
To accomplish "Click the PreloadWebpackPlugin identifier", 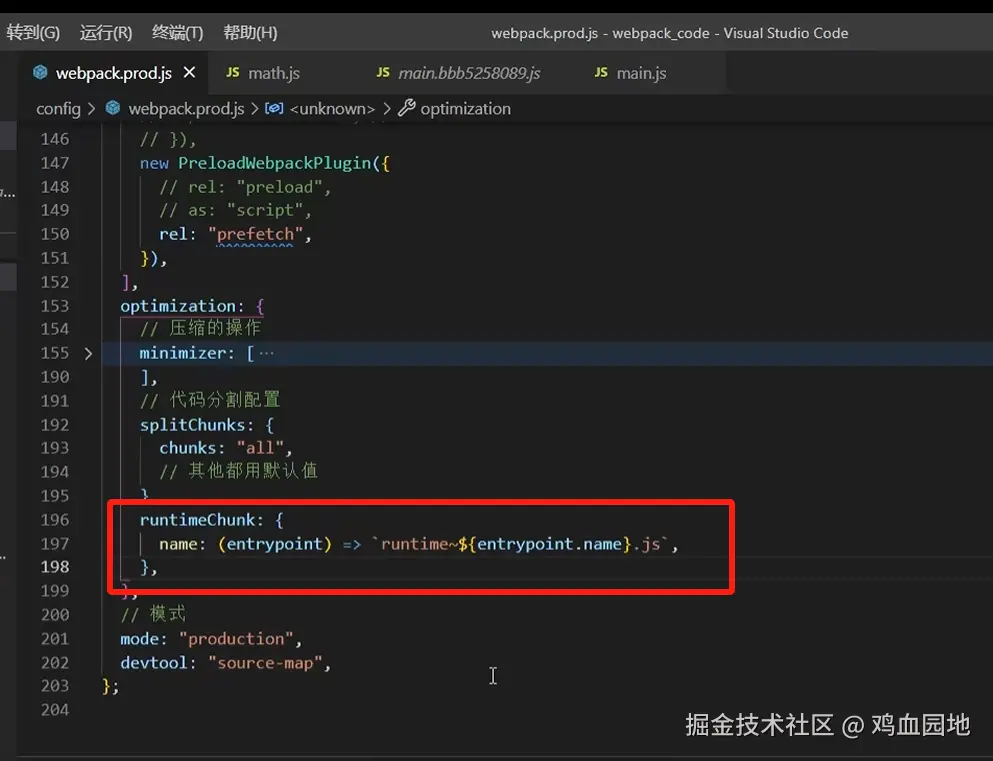I will coord(274,163).
